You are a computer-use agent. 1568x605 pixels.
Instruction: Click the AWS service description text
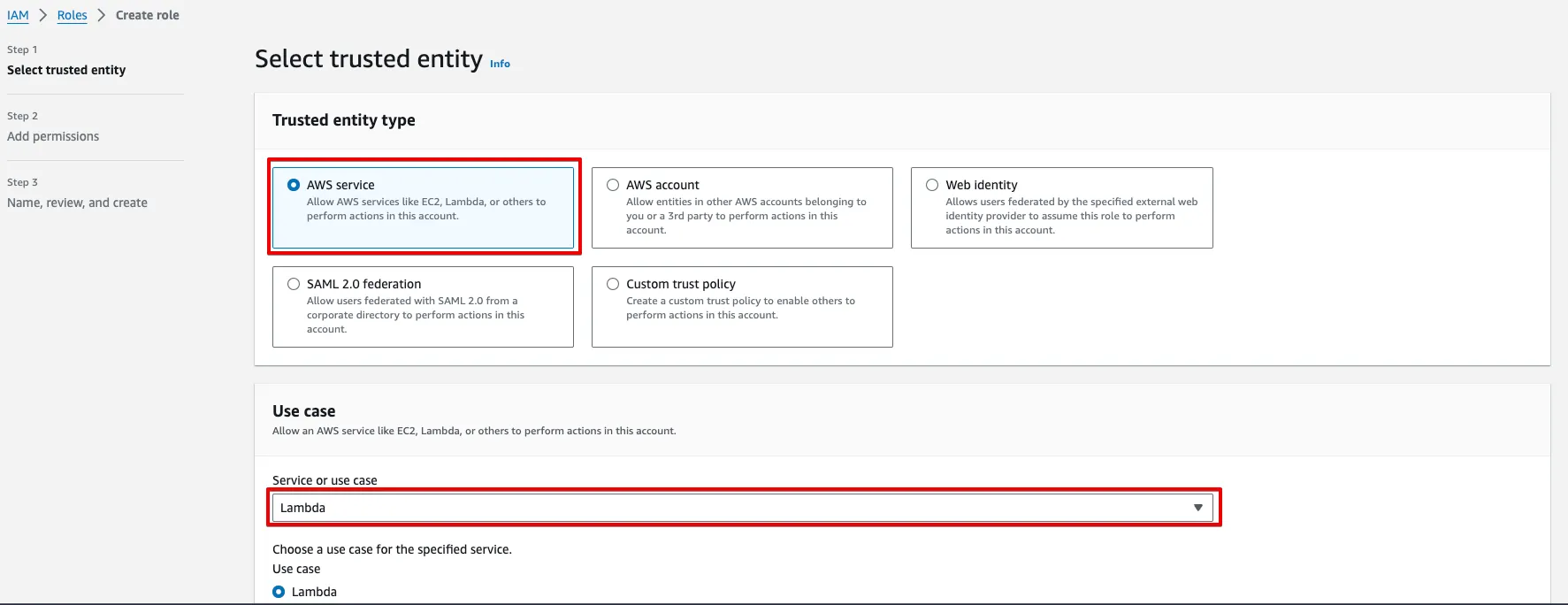click(x=425, y=209)
